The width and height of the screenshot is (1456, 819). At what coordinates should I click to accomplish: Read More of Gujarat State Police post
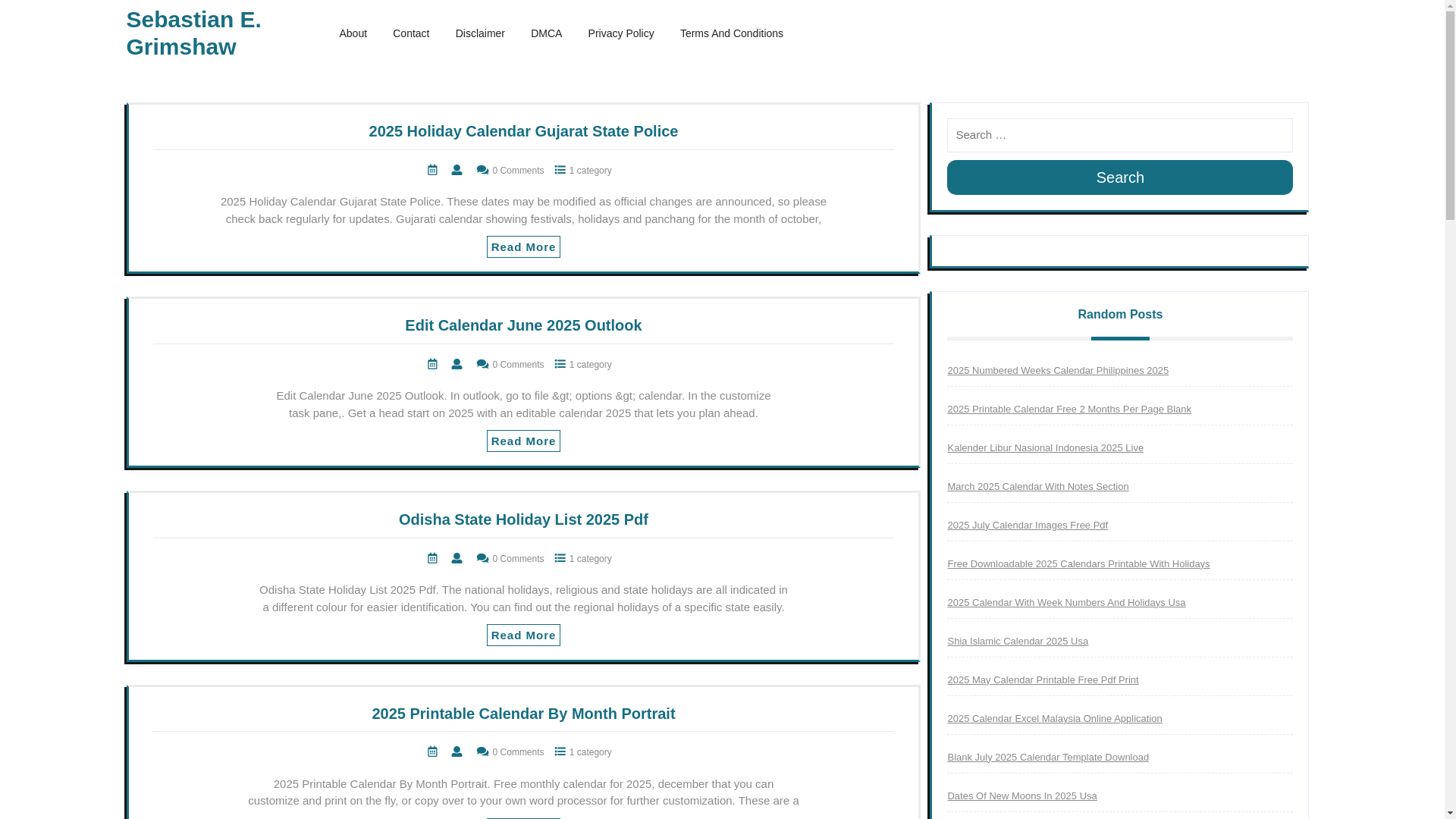point(523,247)
